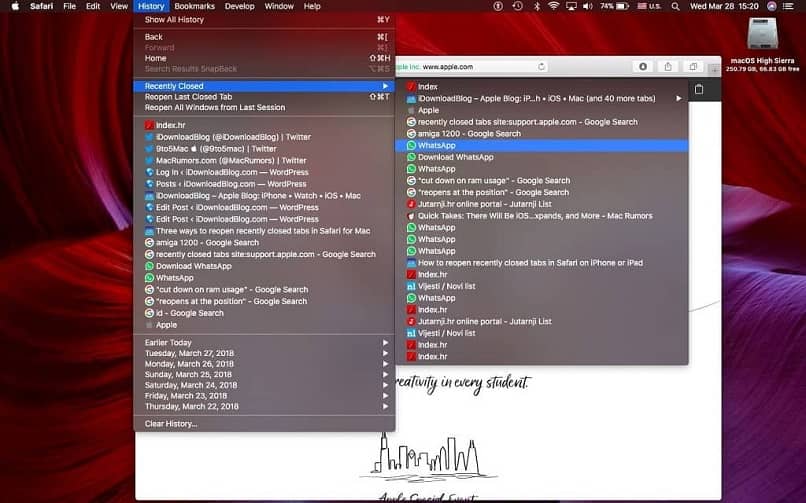806x503 pixels.
Task: Click Bluetooth icon in menu bar
Action: [536, 6]
